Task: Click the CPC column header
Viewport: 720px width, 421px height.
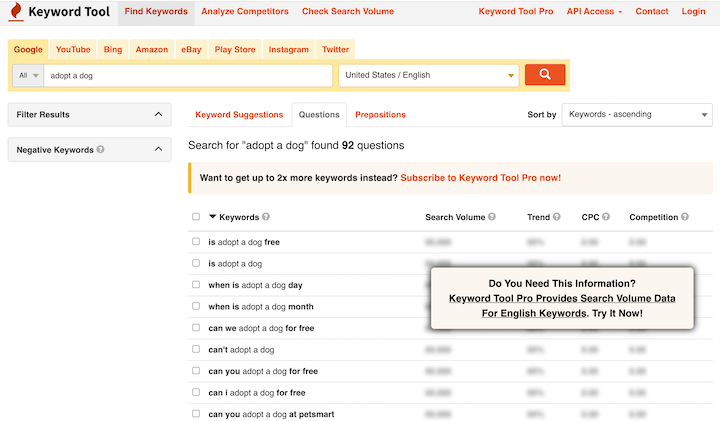Action: tap(590, 217)
